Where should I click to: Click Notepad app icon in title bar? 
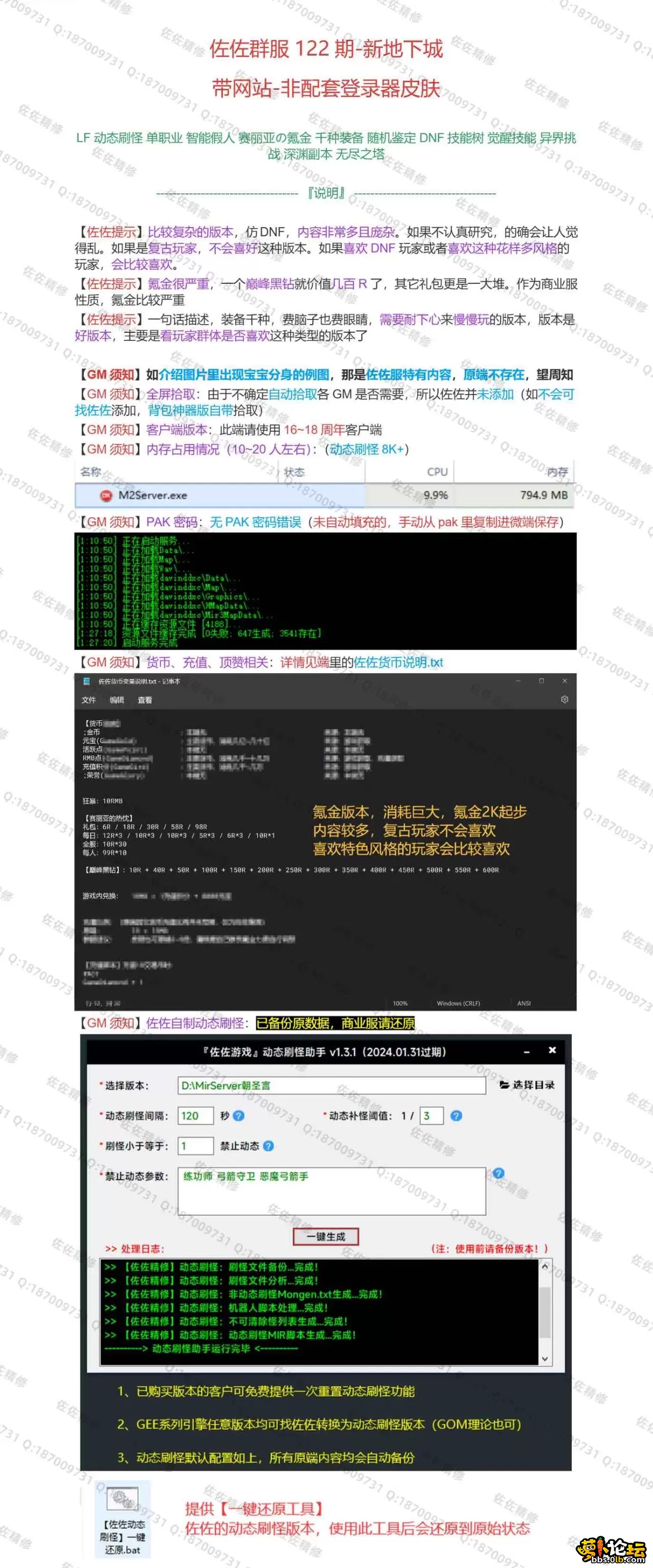pyautogui.click(x=86, y=681)
